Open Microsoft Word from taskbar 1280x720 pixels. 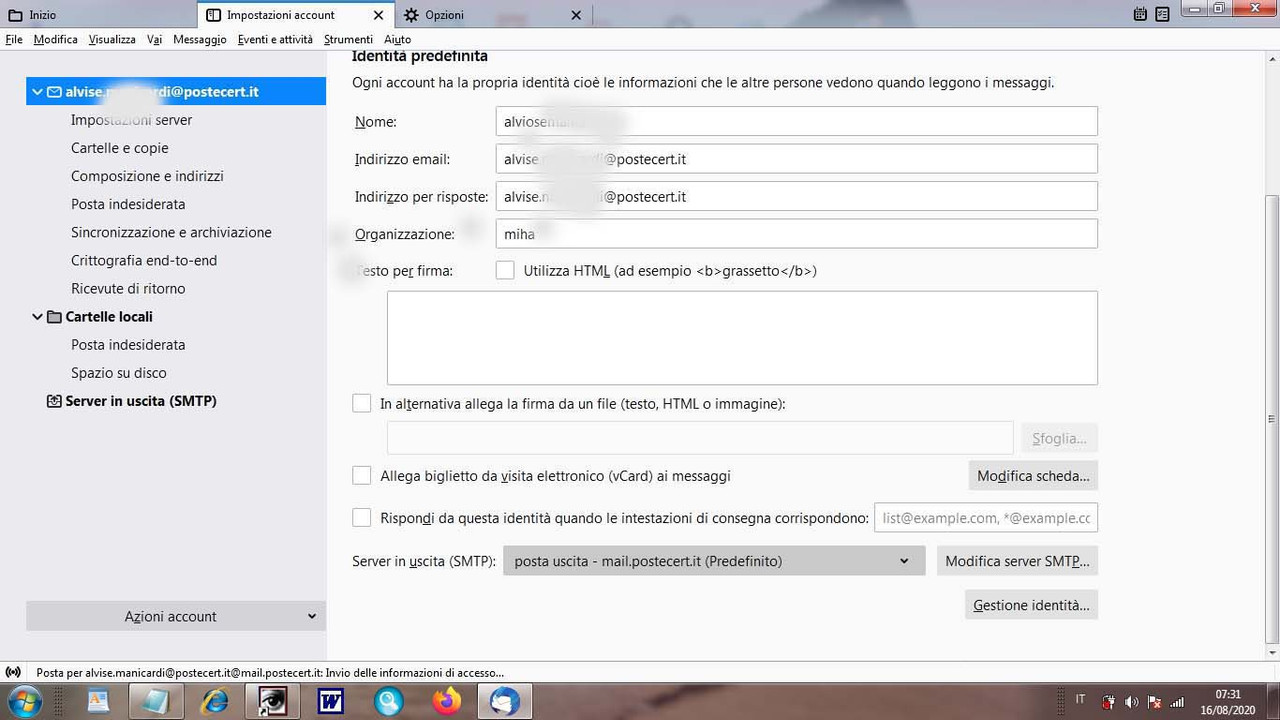pos(331,702)
